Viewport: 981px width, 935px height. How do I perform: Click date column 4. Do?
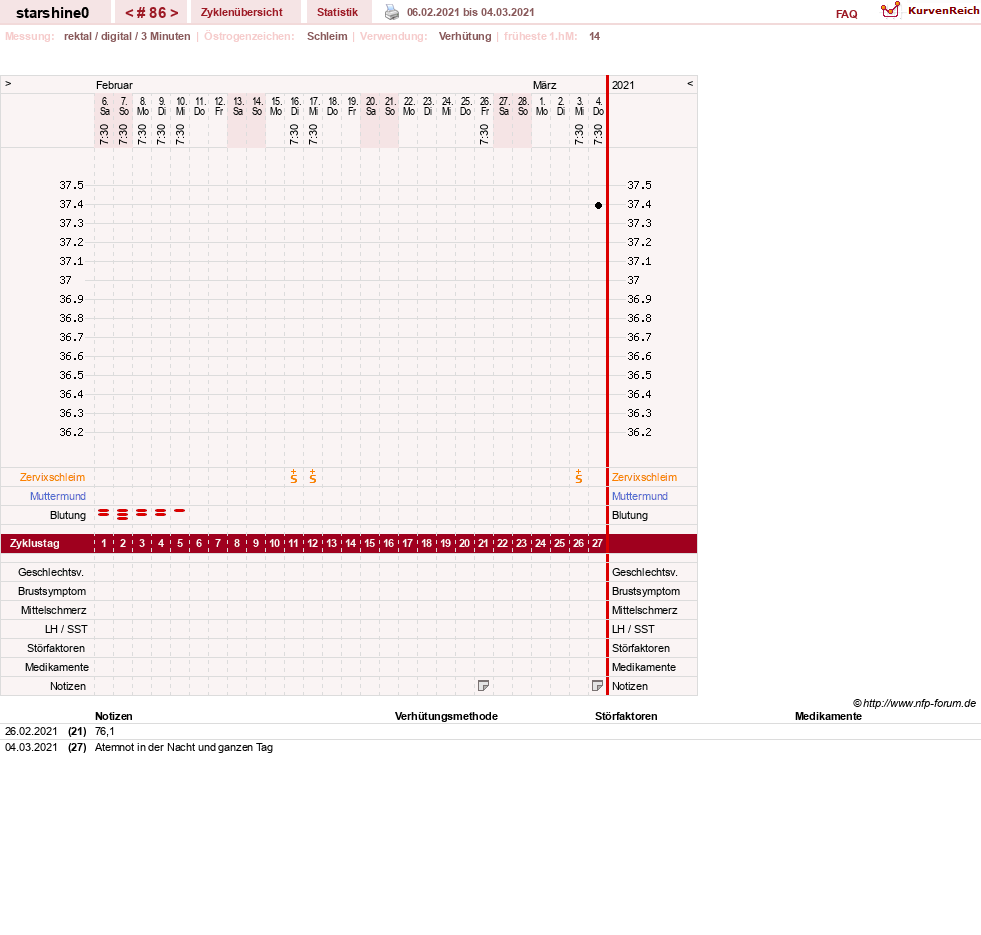coord(598,106)
